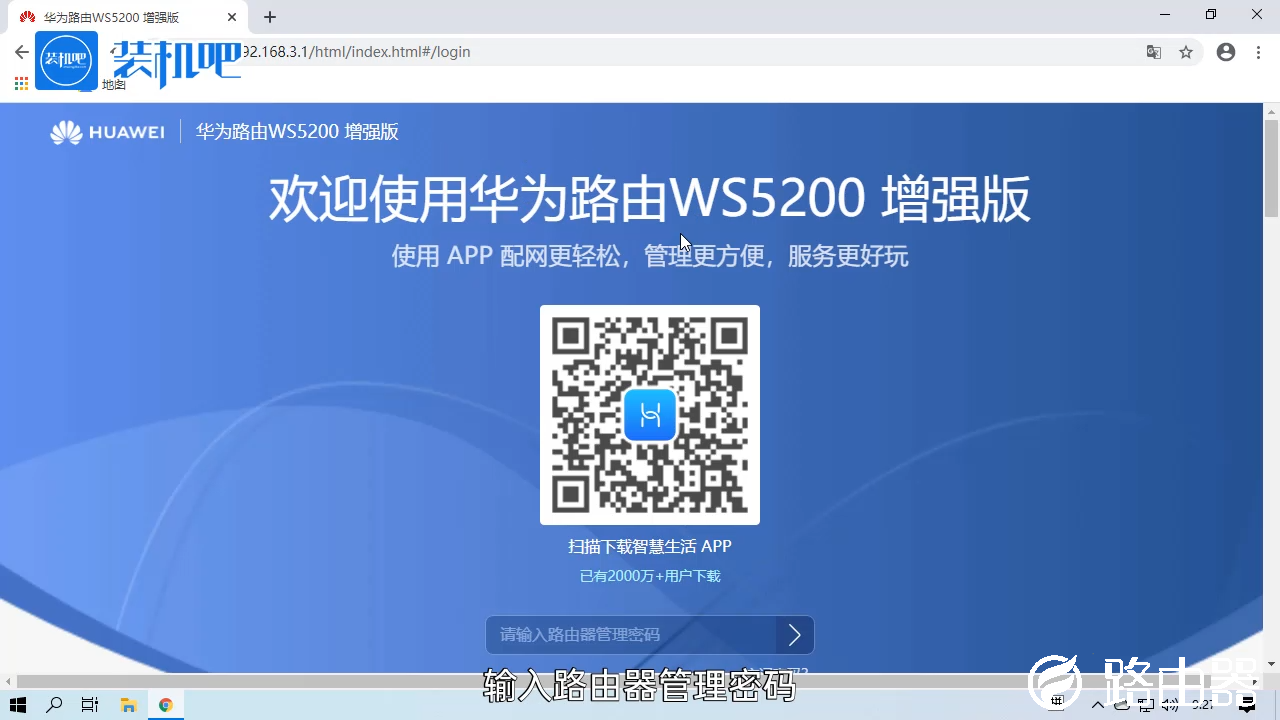This screenshot has height=720, width=1280.
Task: Open the notification center icon
Action: click(x=1247, y=705)
